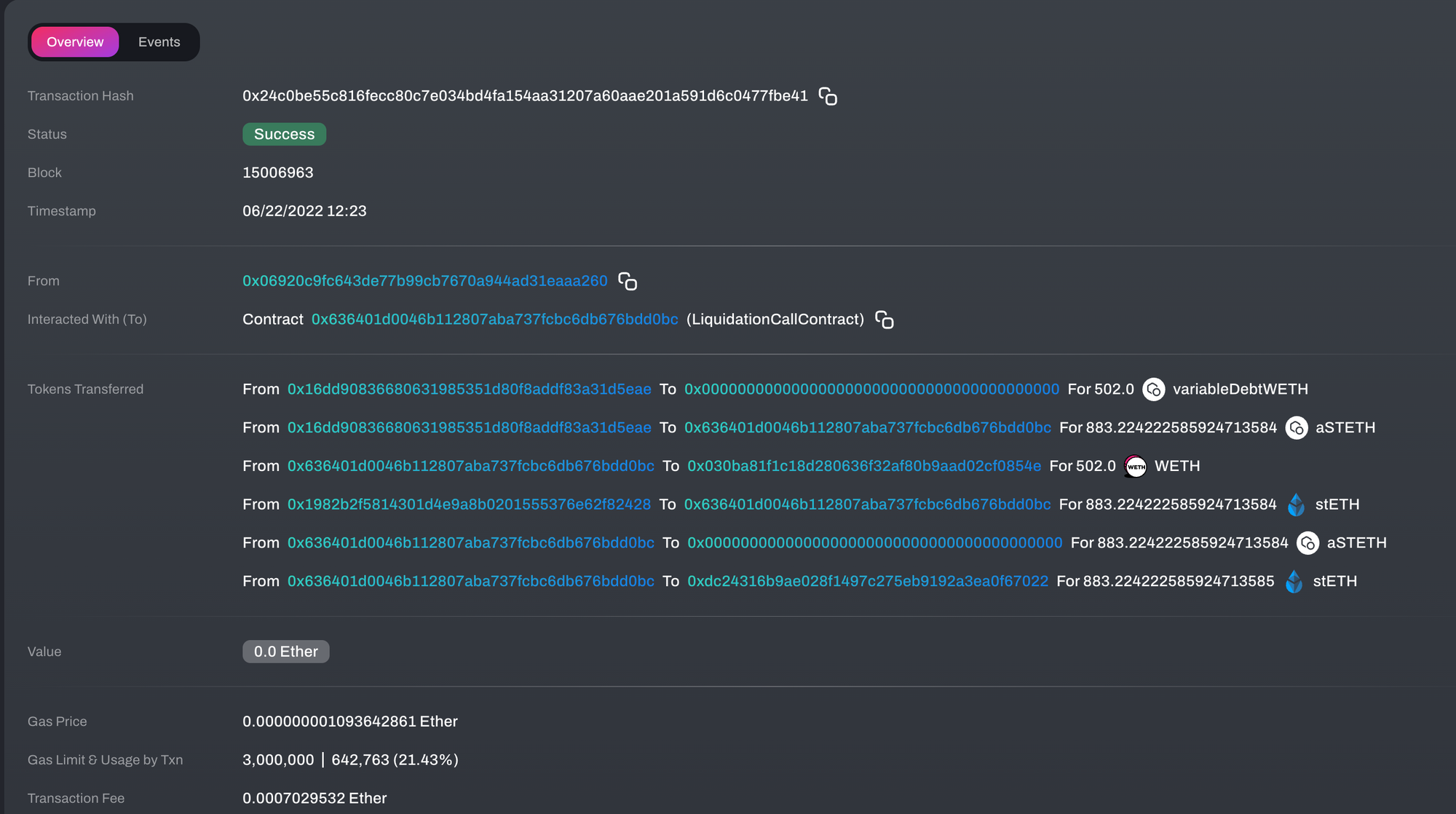Viewport: 1456px width, 814px height.
Task: Open recipient address 0xdc24316b...f67022
Action: [867, 582]
